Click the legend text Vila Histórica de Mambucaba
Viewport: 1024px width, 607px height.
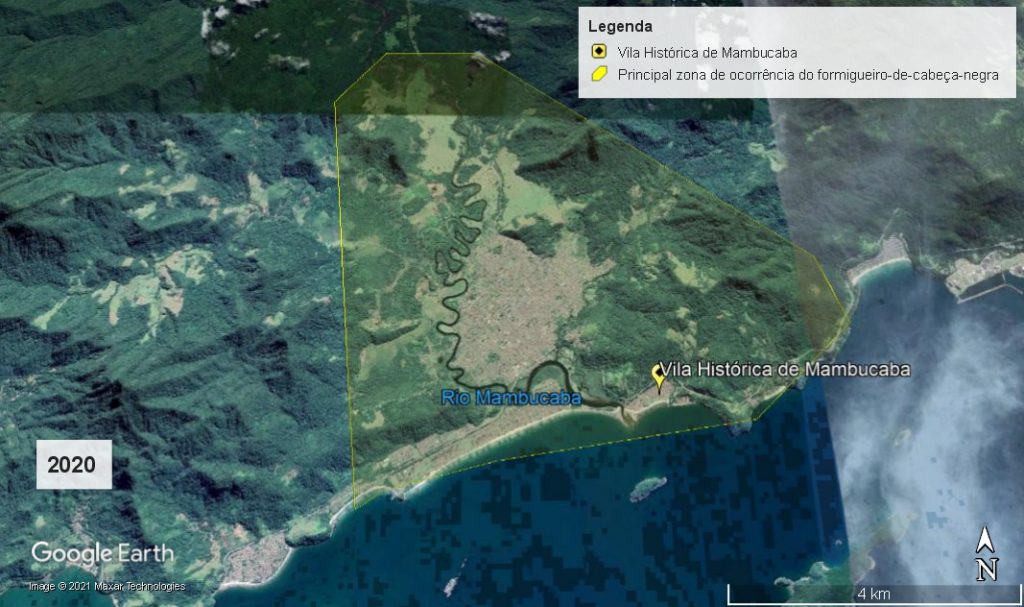click(707, 53)
